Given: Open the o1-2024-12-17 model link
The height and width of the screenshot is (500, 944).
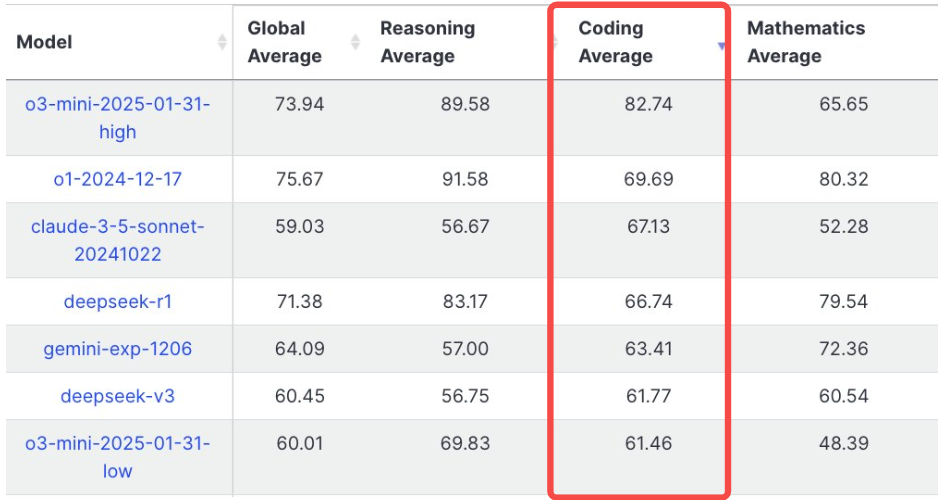Looking at the screenshot, I should [x=117, y=179].
